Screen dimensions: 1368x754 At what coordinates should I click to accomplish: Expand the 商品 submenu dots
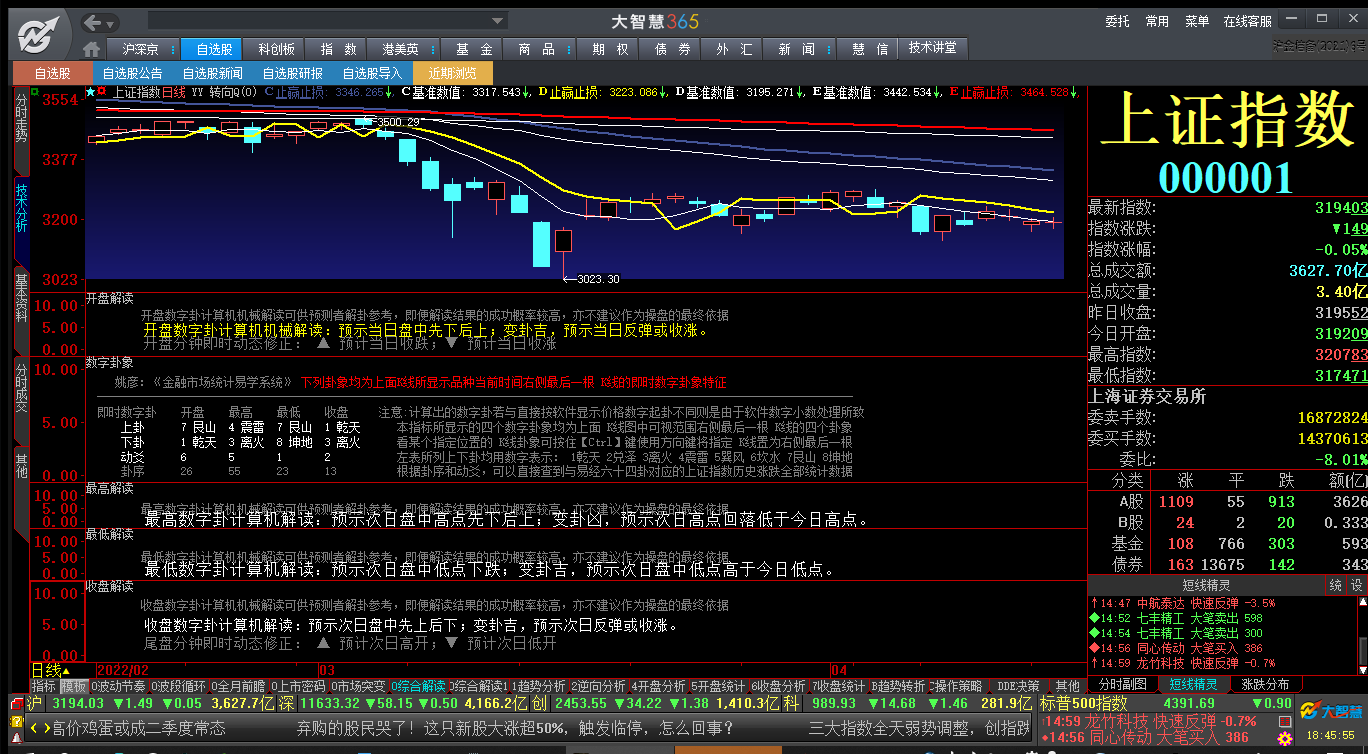coord(571,49)
